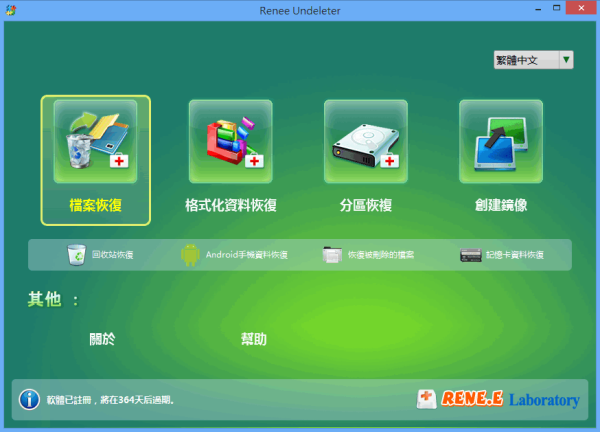Select the 分區恢復 hard drive icon
The height and width of the screenshot is (432, 600).
tap(366, 141)
